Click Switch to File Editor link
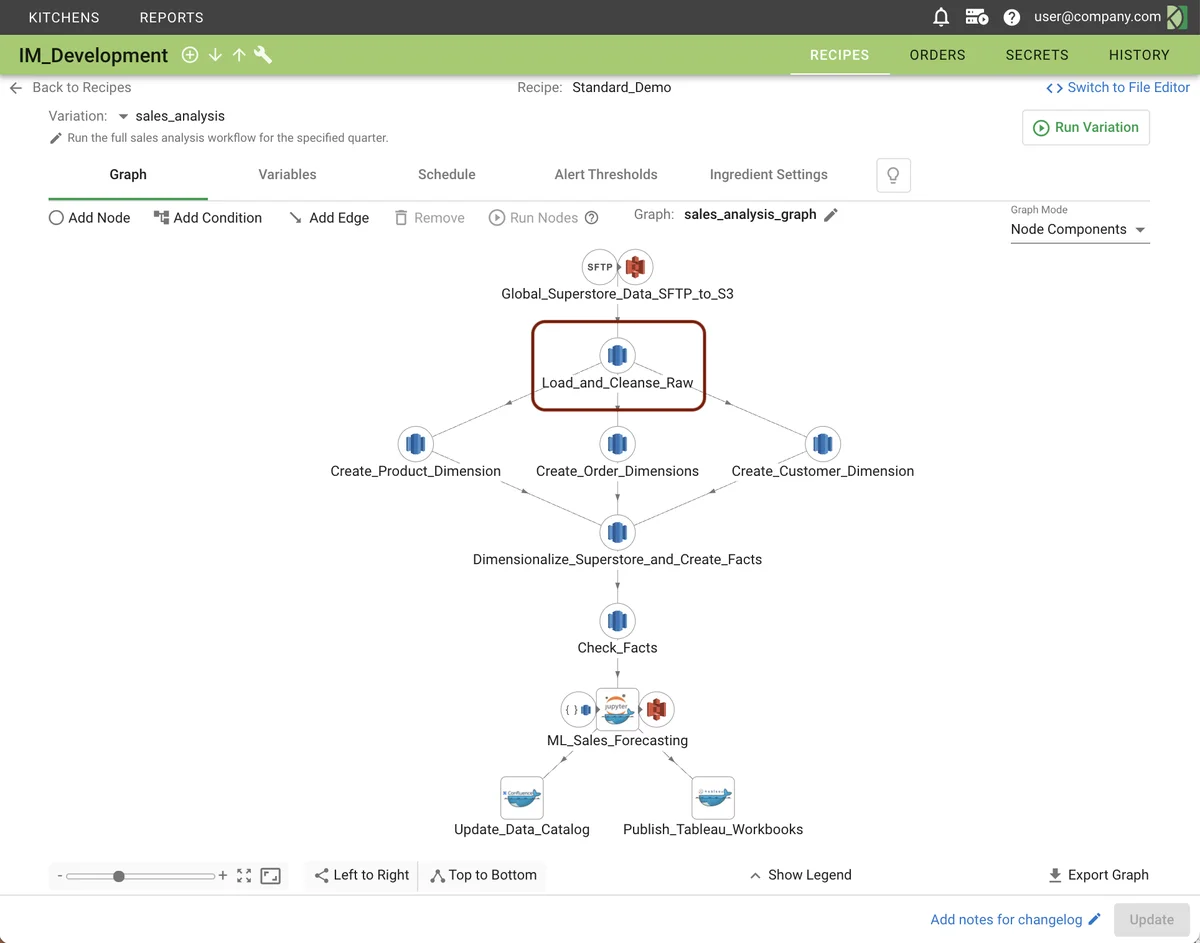The height and width of the screenshot is (943, 1200). pos(1117,88)
